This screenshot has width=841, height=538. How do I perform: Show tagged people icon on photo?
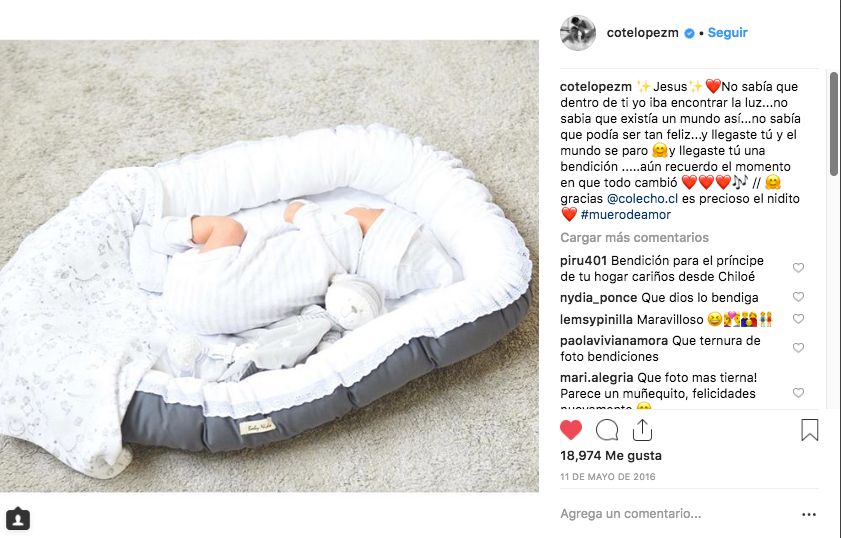[x=18, y=519]
